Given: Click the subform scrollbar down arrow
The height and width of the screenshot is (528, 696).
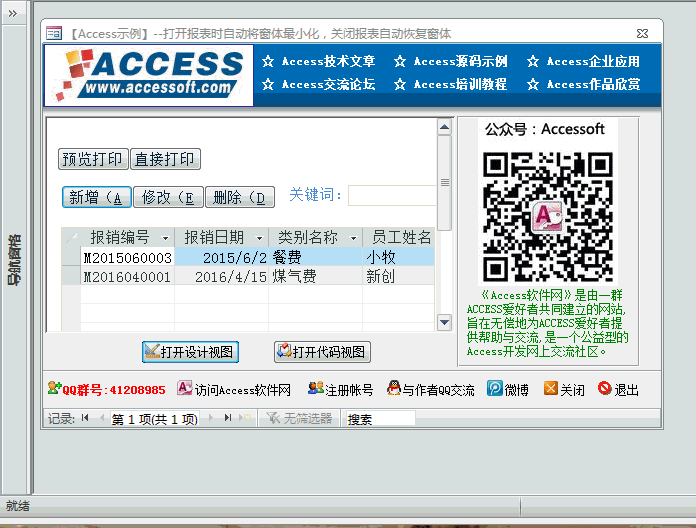Looking at the screenshot, I should [x=444, y=322].
